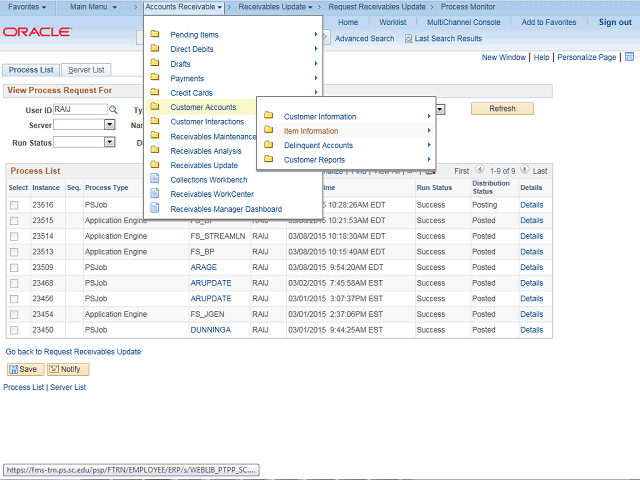This screenshot has width=640, height=480.
Task: Click the Collections Workbench page icon
Action: (155, 179)
